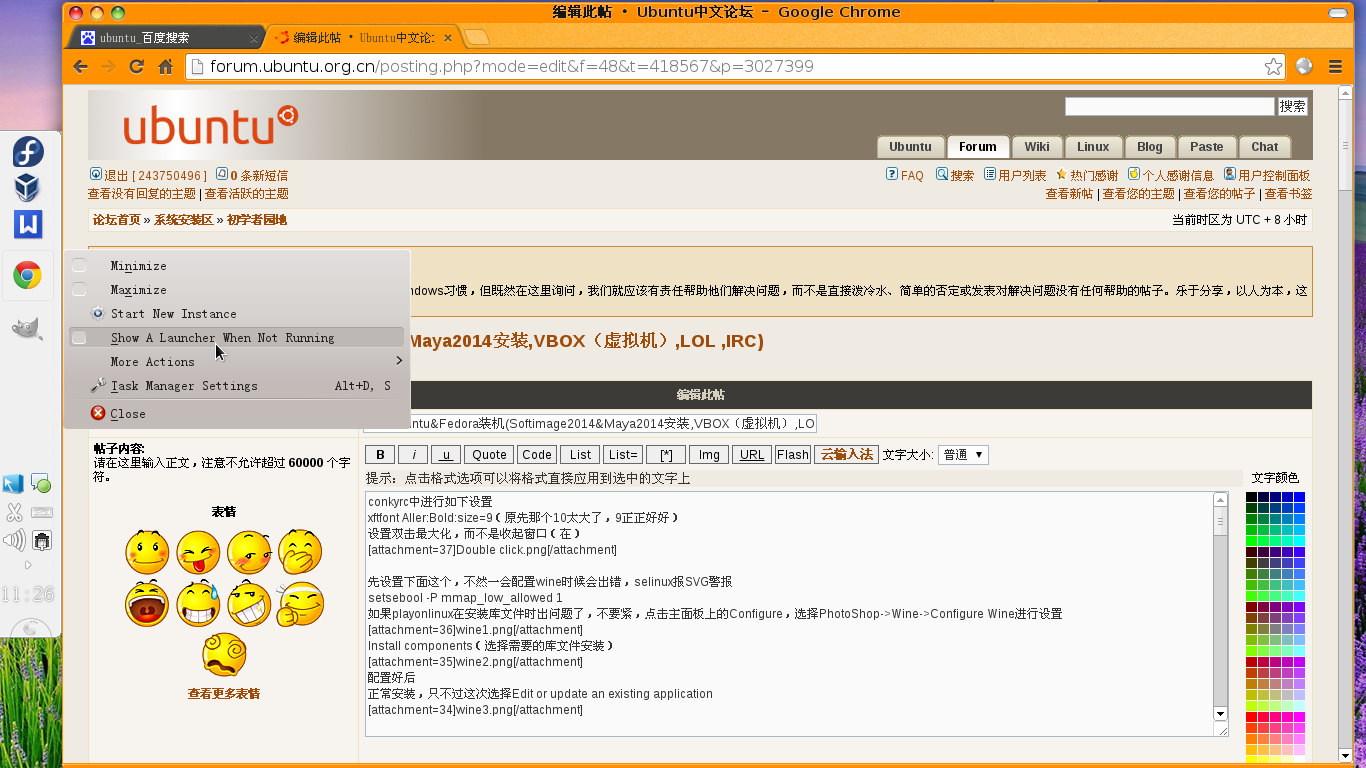Open the Blog site tab
Screen dimensions: 1366x768
[x=1150, y=146]
